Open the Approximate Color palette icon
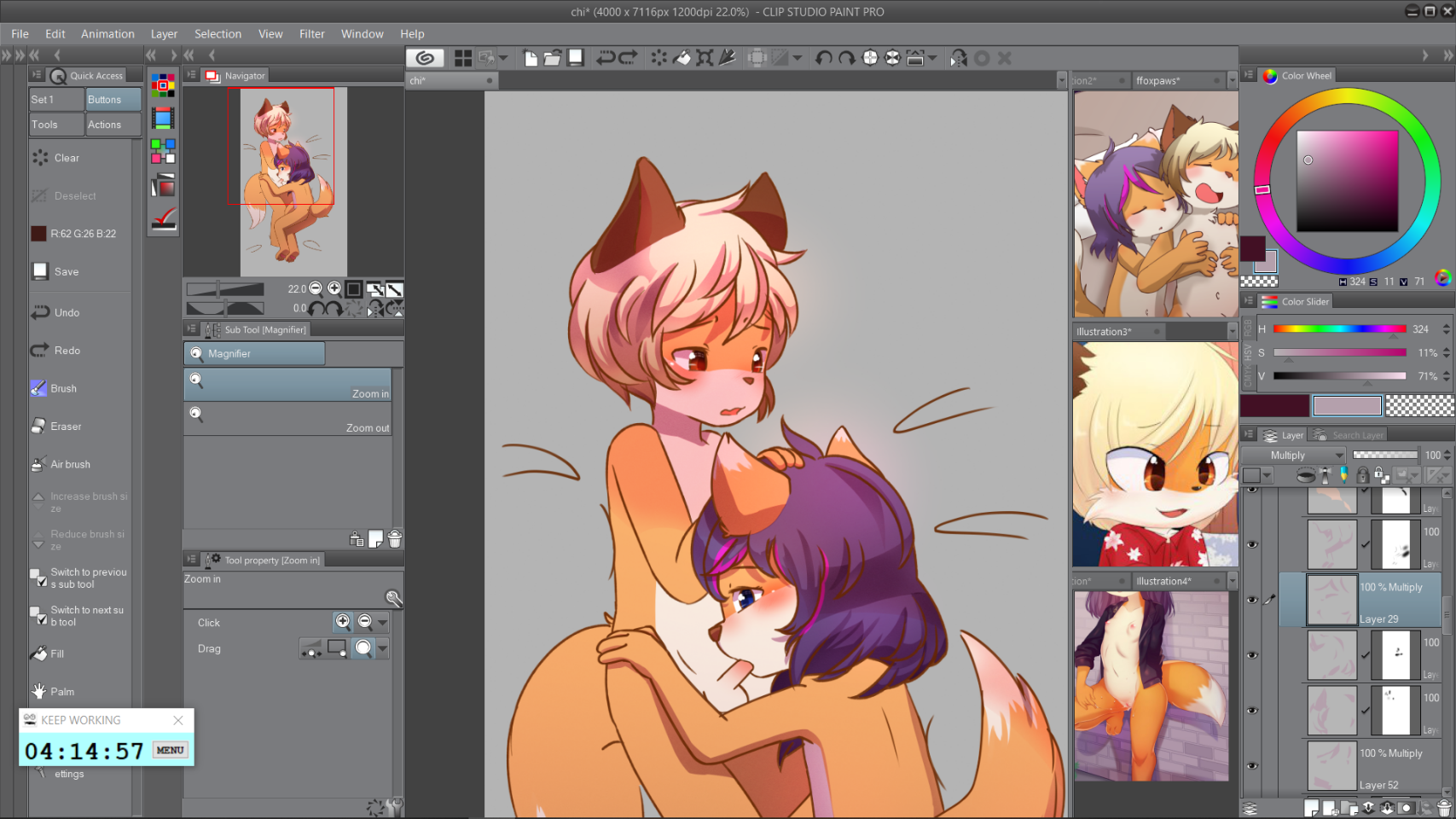The image size is (1456, 819). pos(163,185)
